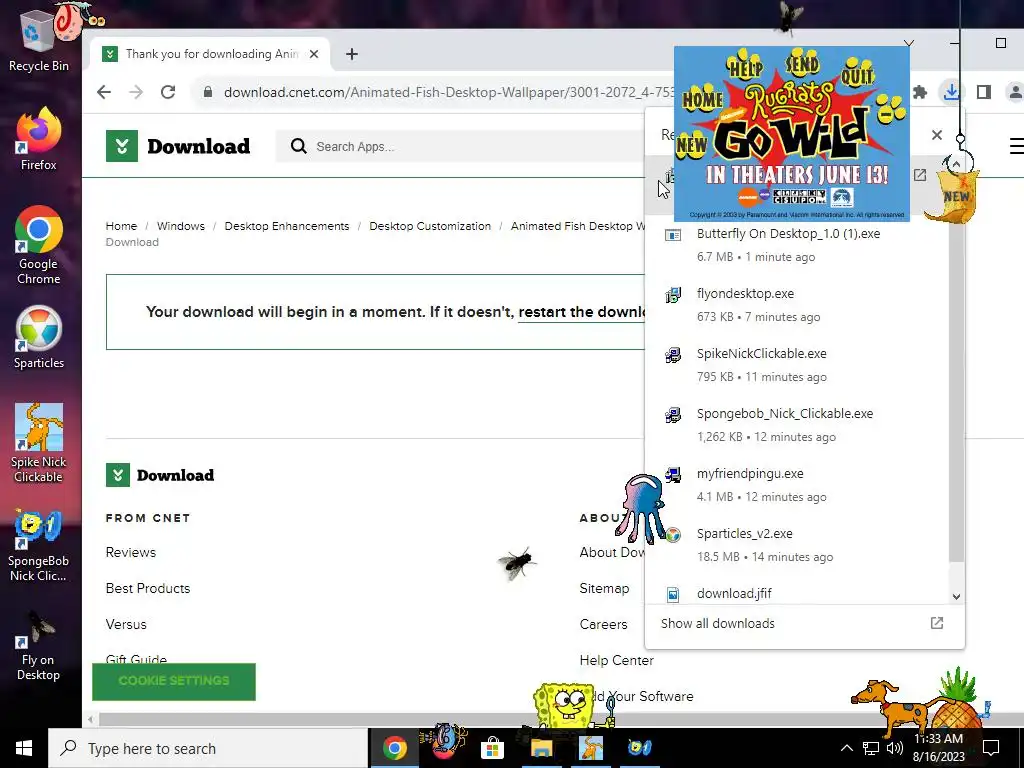Screen dimensions: 1024x768
Task: Click the page horizontal scrollbar left arrow
Action: (x=91, y=720)
